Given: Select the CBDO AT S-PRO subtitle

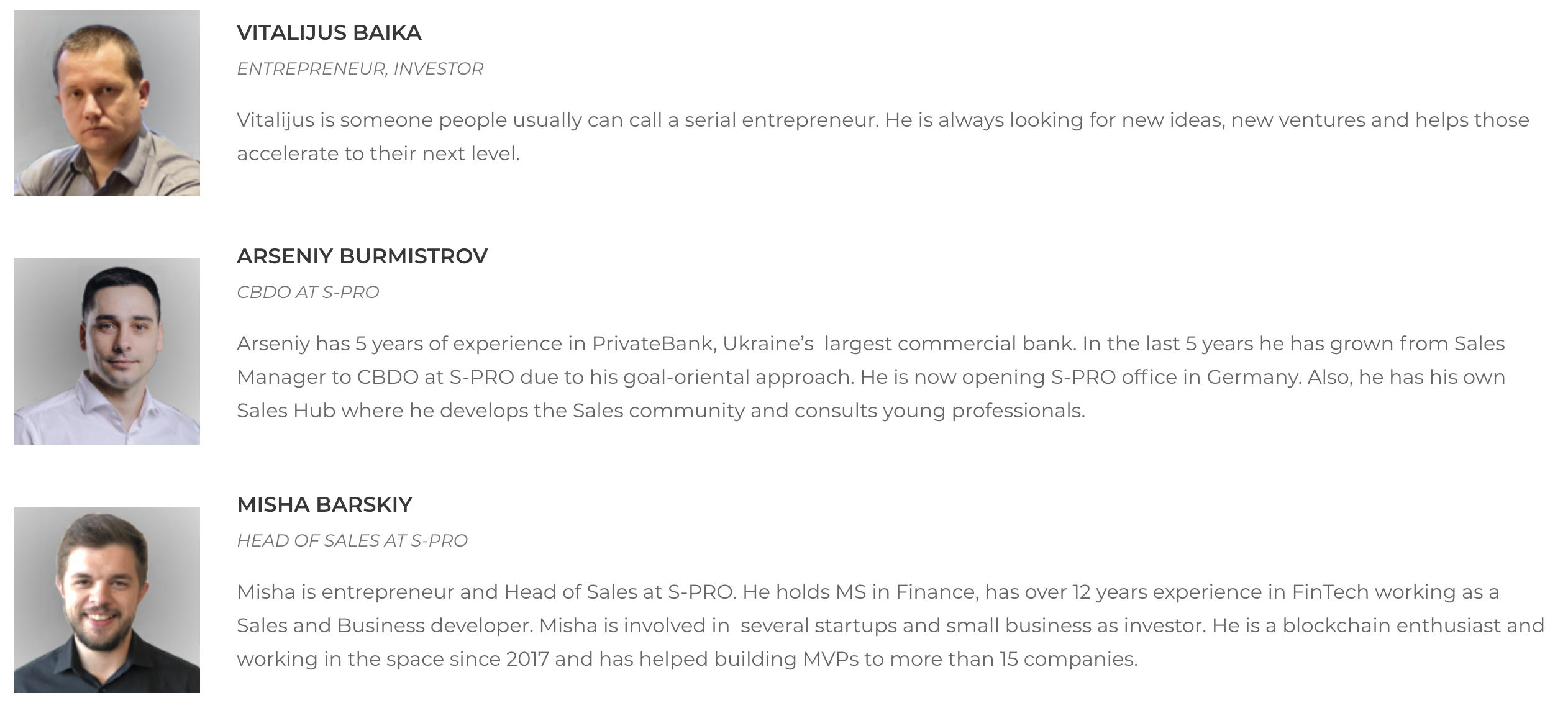Looking at the screenshot, I should pos(308,292).
